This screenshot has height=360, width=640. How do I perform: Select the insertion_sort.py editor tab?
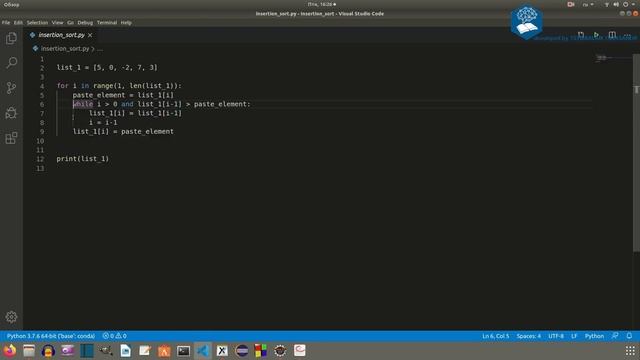[x=61, y=35]
